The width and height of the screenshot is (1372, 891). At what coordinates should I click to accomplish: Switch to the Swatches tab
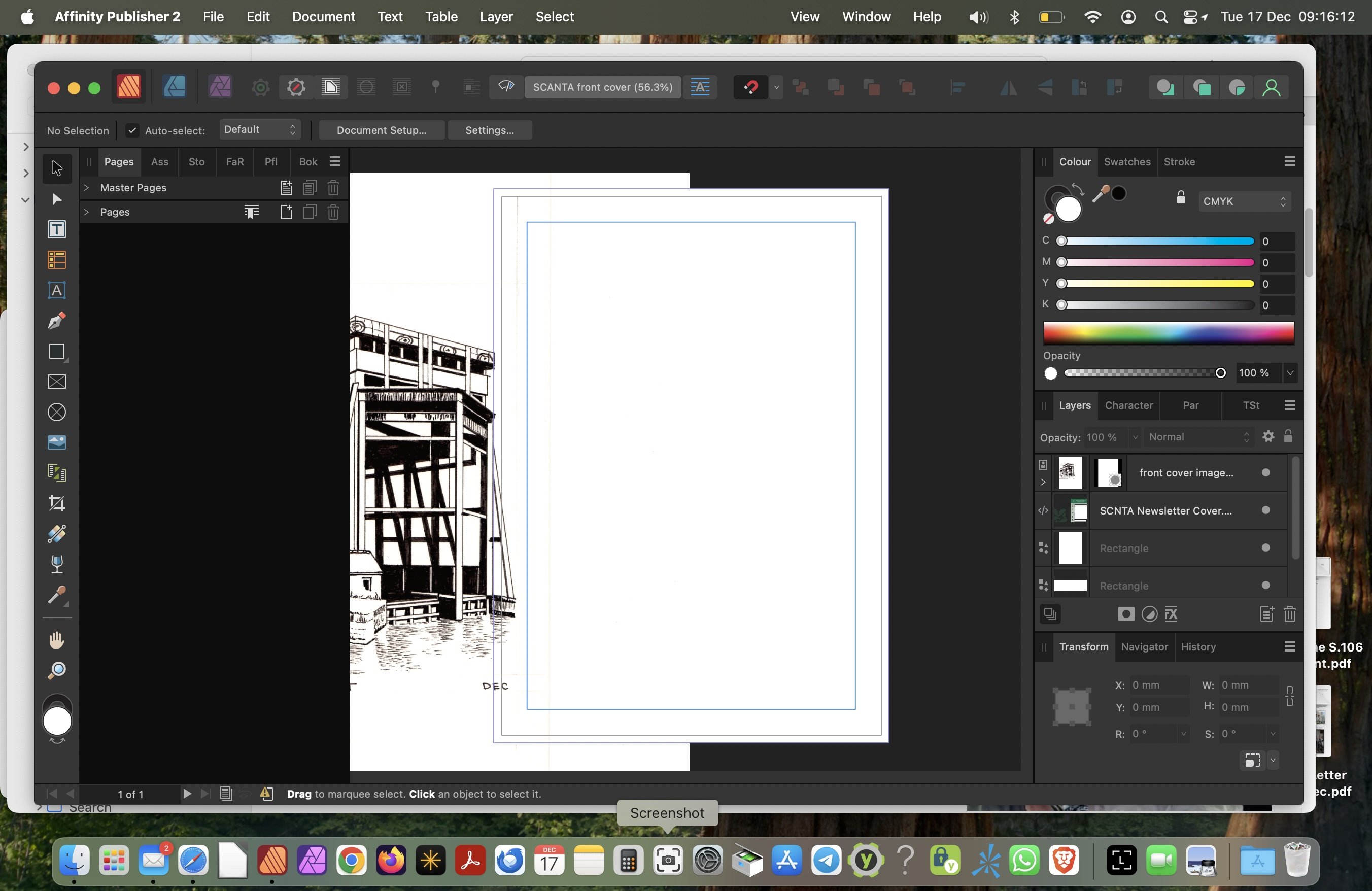[1127, 162]
